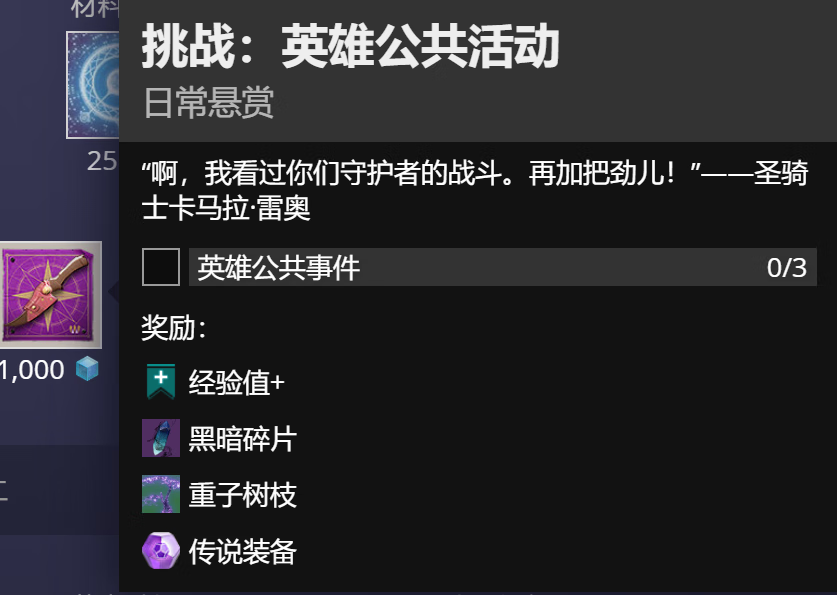837x595 pixels.
Task: Select the purple dagger bounty item
Action: point(51,295)
